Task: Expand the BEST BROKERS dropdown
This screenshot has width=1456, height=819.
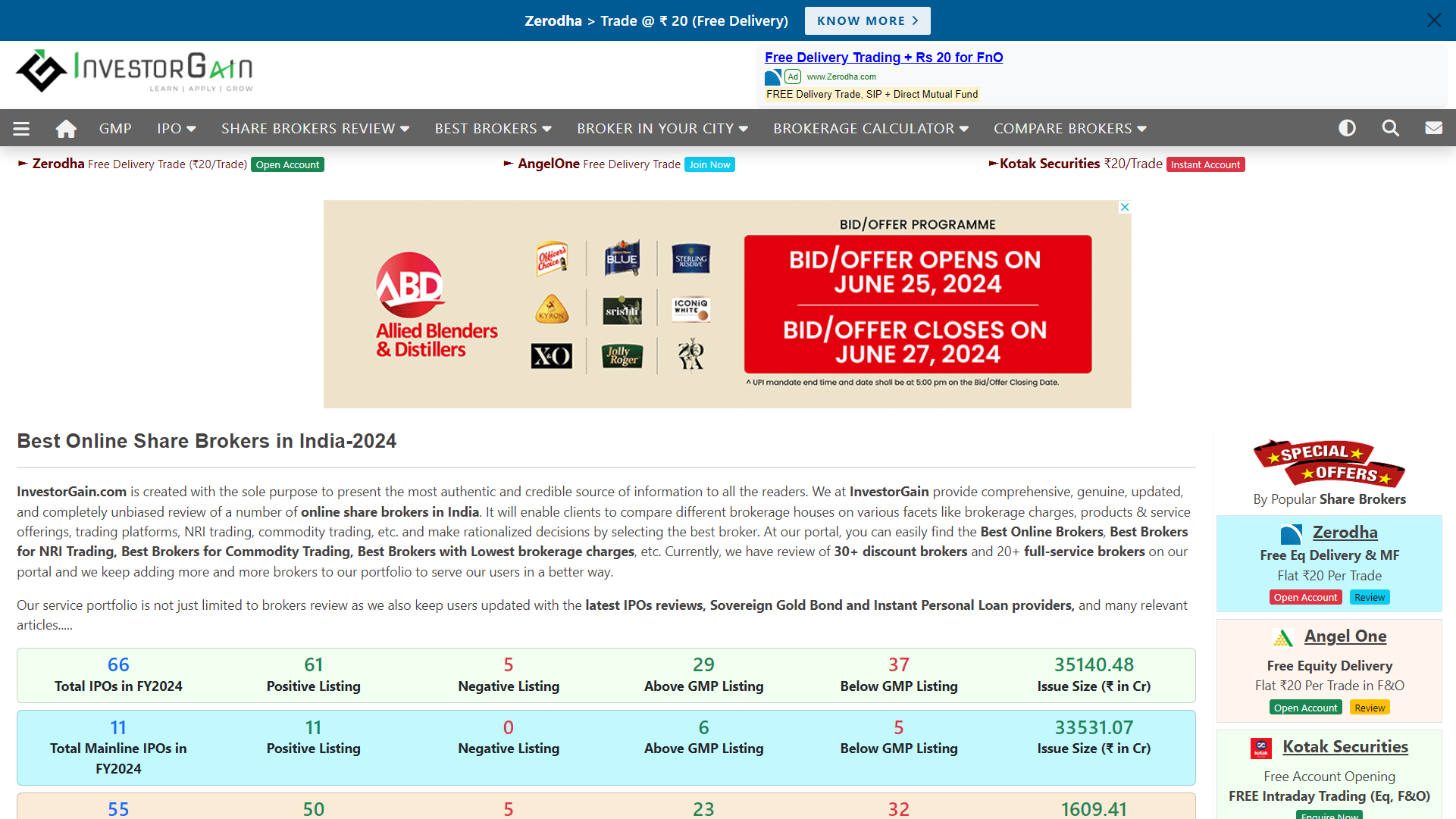Action: point(493,127)
